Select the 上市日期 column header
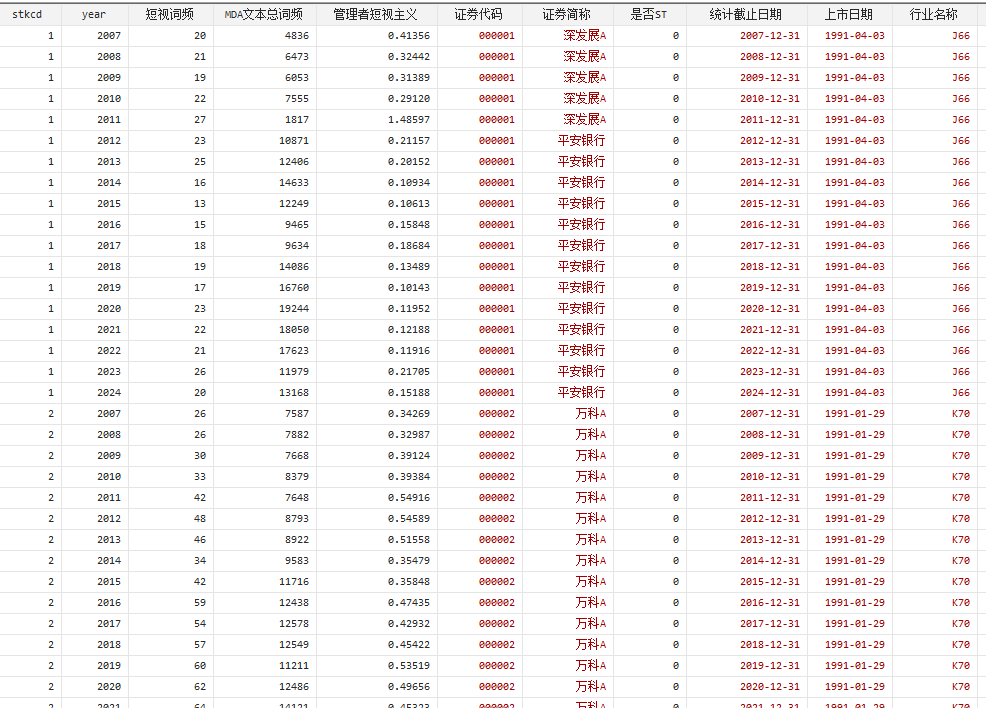Image resolution: width=986 pixels, height=708 pixels. pos(849,14)
